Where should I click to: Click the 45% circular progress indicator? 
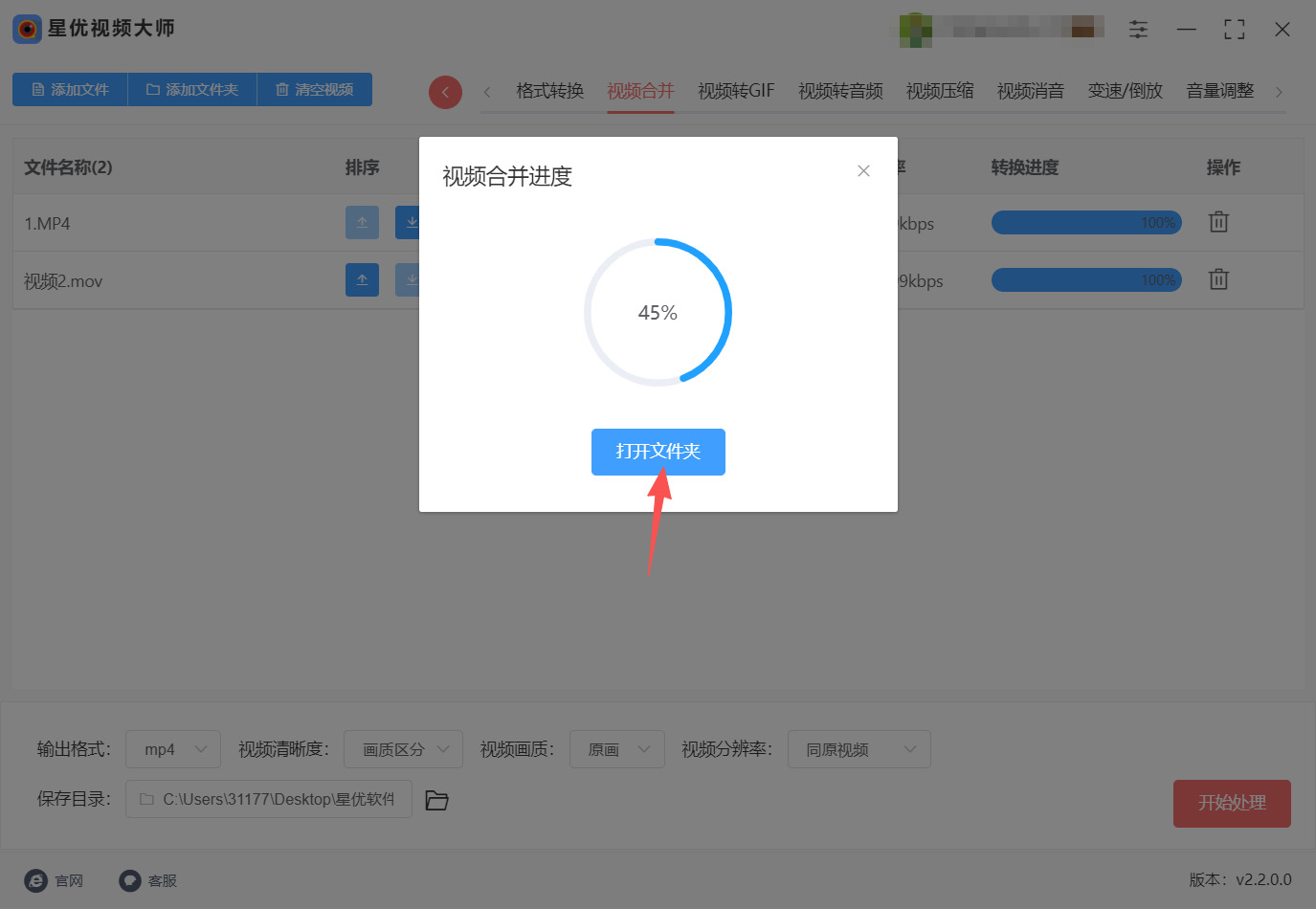point(658,312)
